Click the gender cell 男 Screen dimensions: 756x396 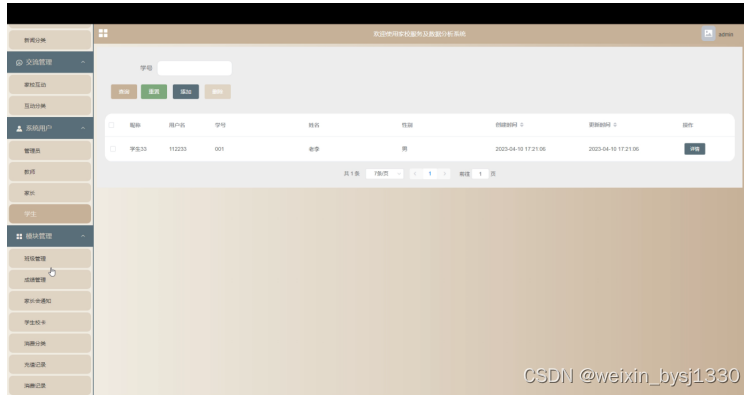pyautogui.click(x=405, y=149)
